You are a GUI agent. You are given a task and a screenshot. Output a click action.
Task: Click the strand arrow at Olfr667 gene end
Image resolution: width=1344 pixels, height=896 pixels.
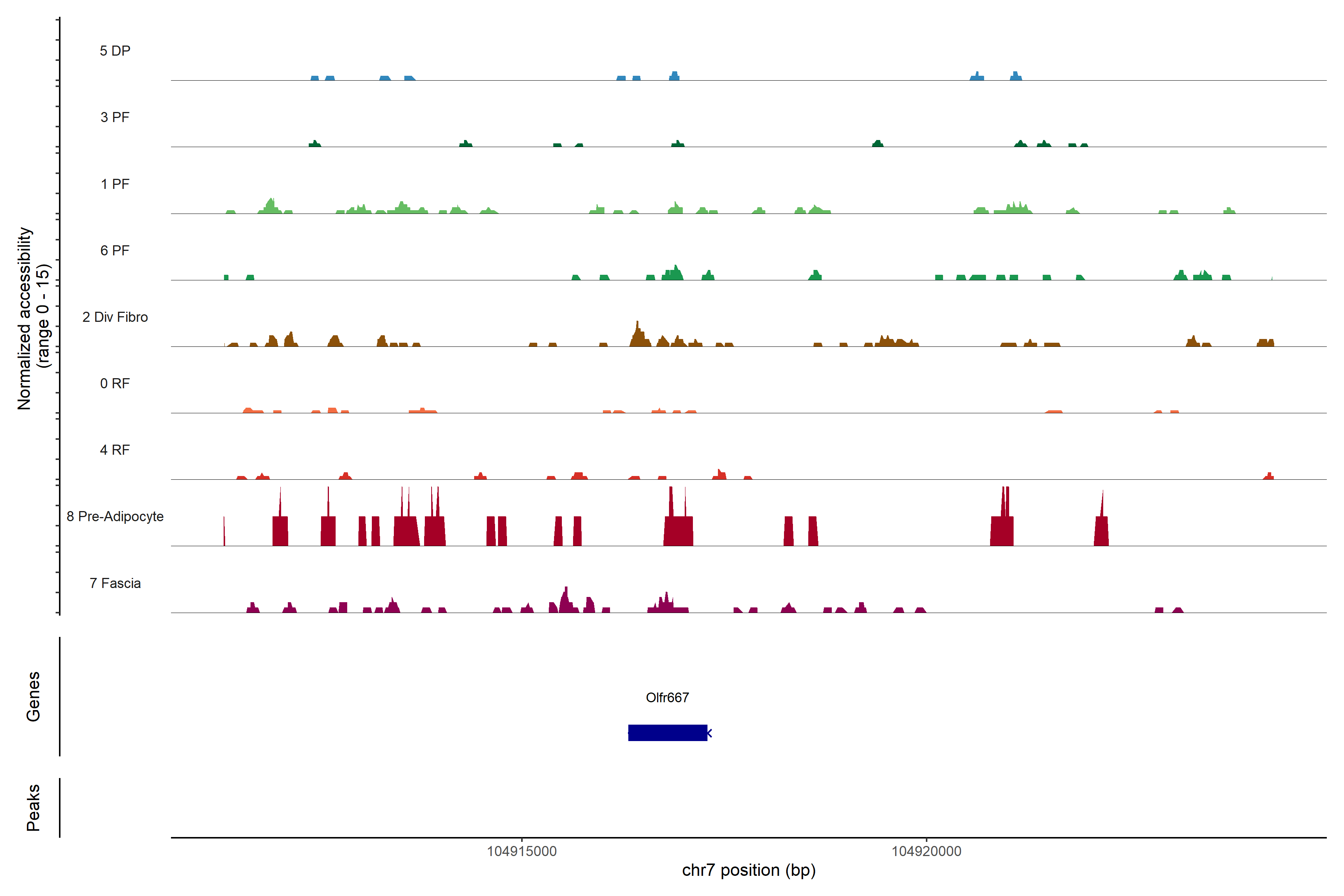point(710,732)
